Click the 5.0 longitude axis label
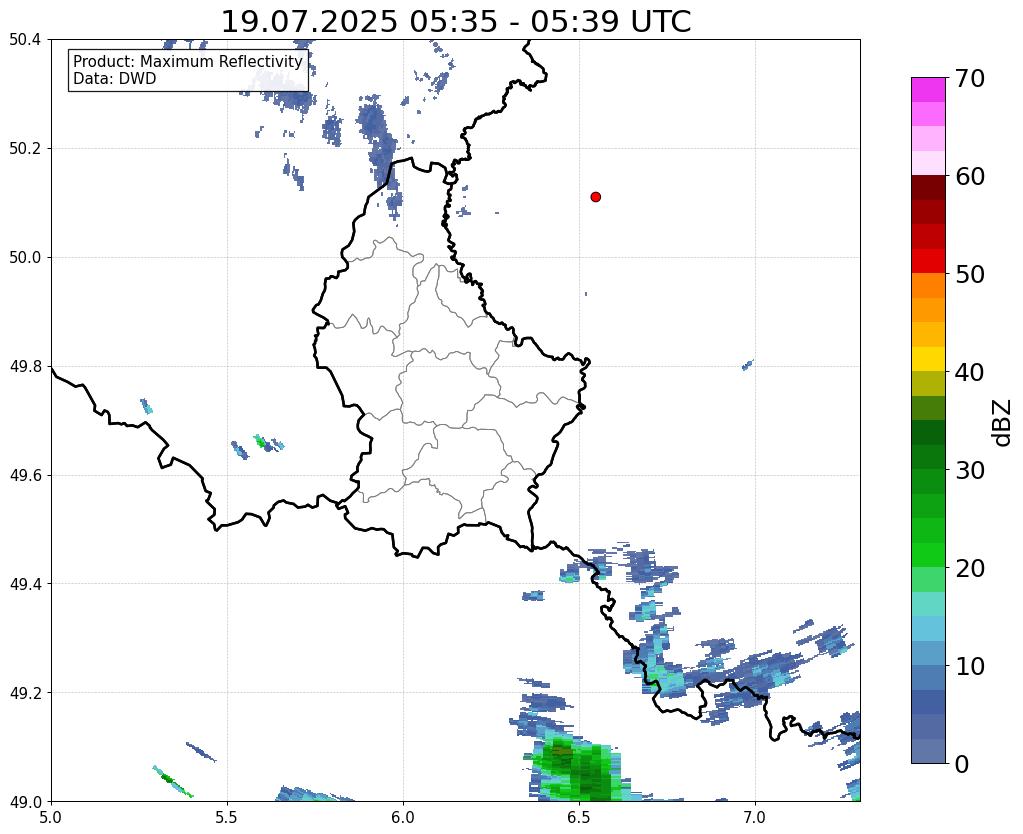Viewport: 1023px width, 834px height. click(51, 817)
